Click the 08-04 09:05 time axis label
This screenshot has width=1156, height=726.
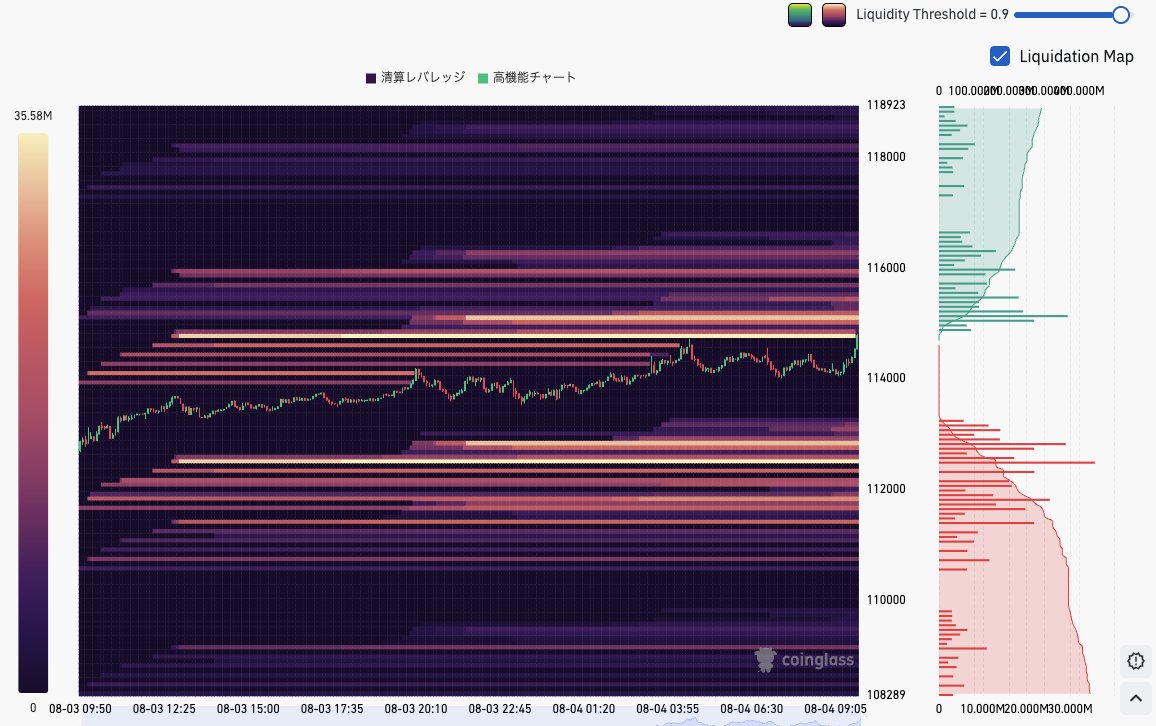835,709
